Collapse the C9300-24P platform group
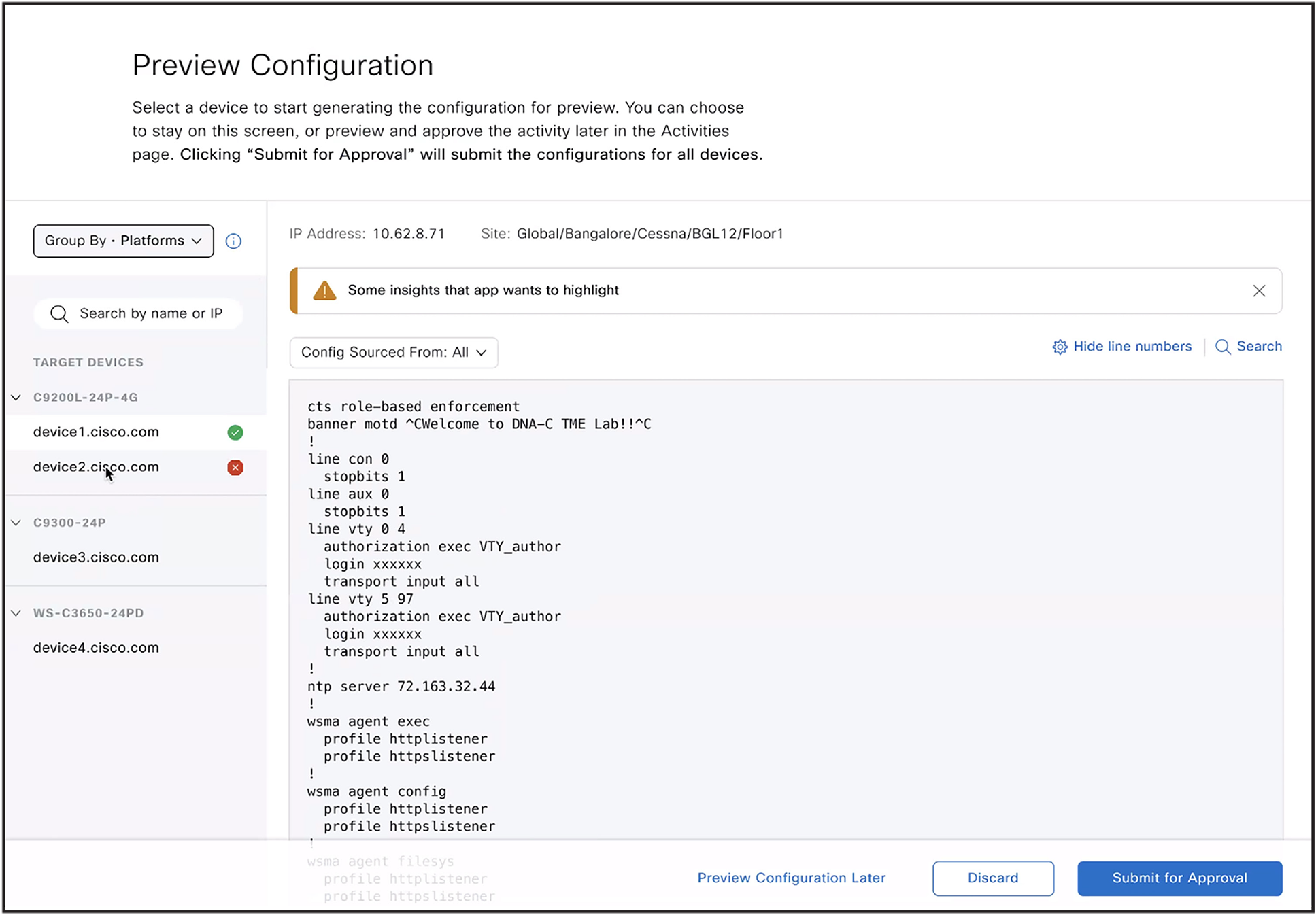This screenshot has height=915, width=1316. [16, 523]
